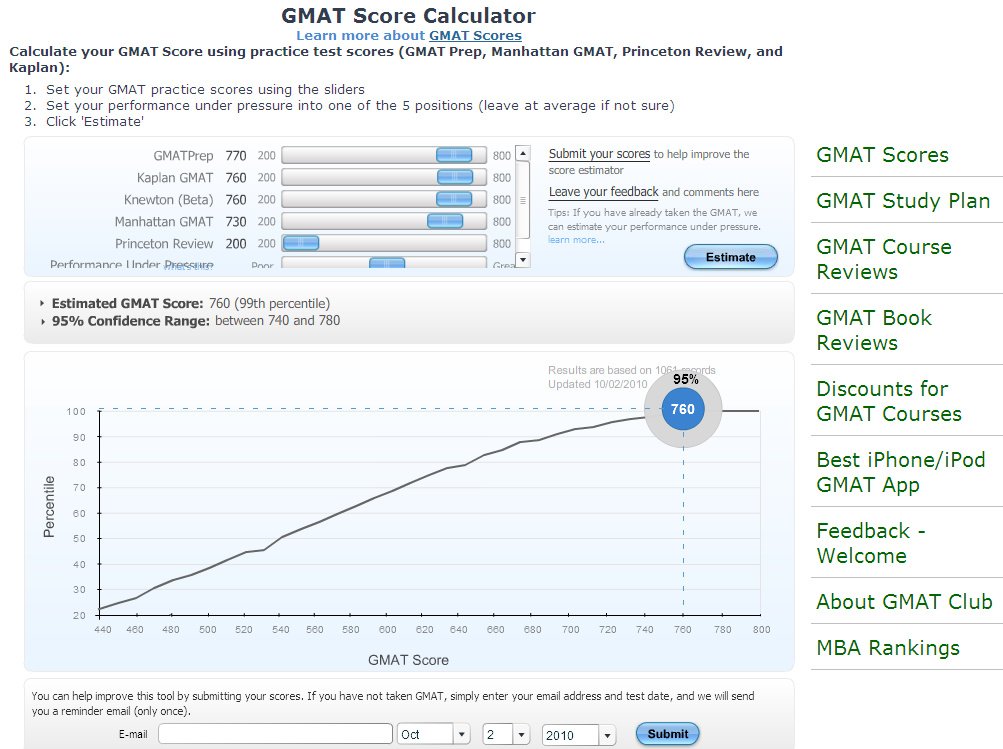Click the GMATPrep value 770
1003x749 pixels.
[235, 155]
